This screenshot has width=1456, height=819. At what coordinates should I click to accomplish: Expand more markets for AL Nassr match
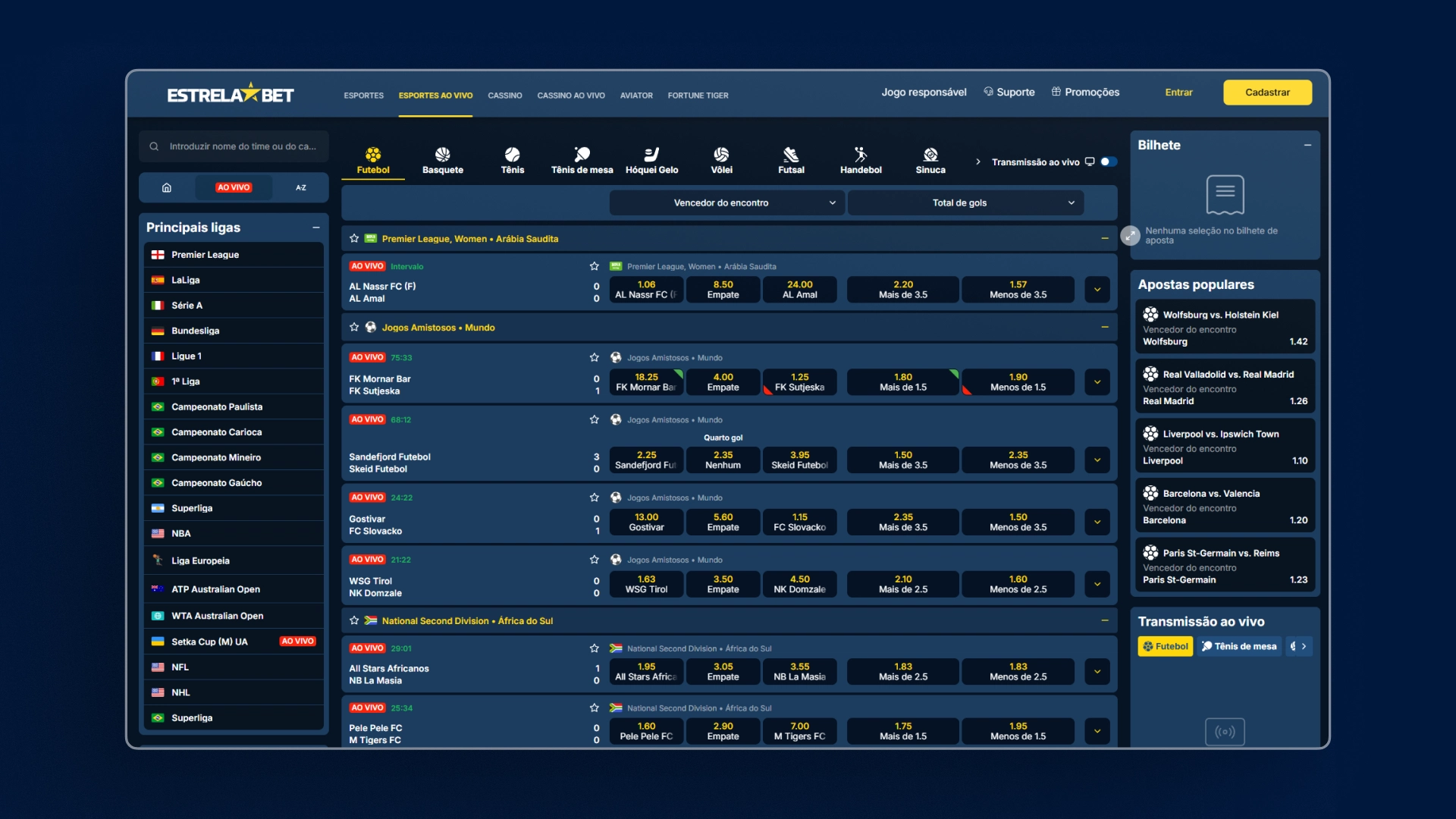pyautogui.click(x=1097, y=290)
